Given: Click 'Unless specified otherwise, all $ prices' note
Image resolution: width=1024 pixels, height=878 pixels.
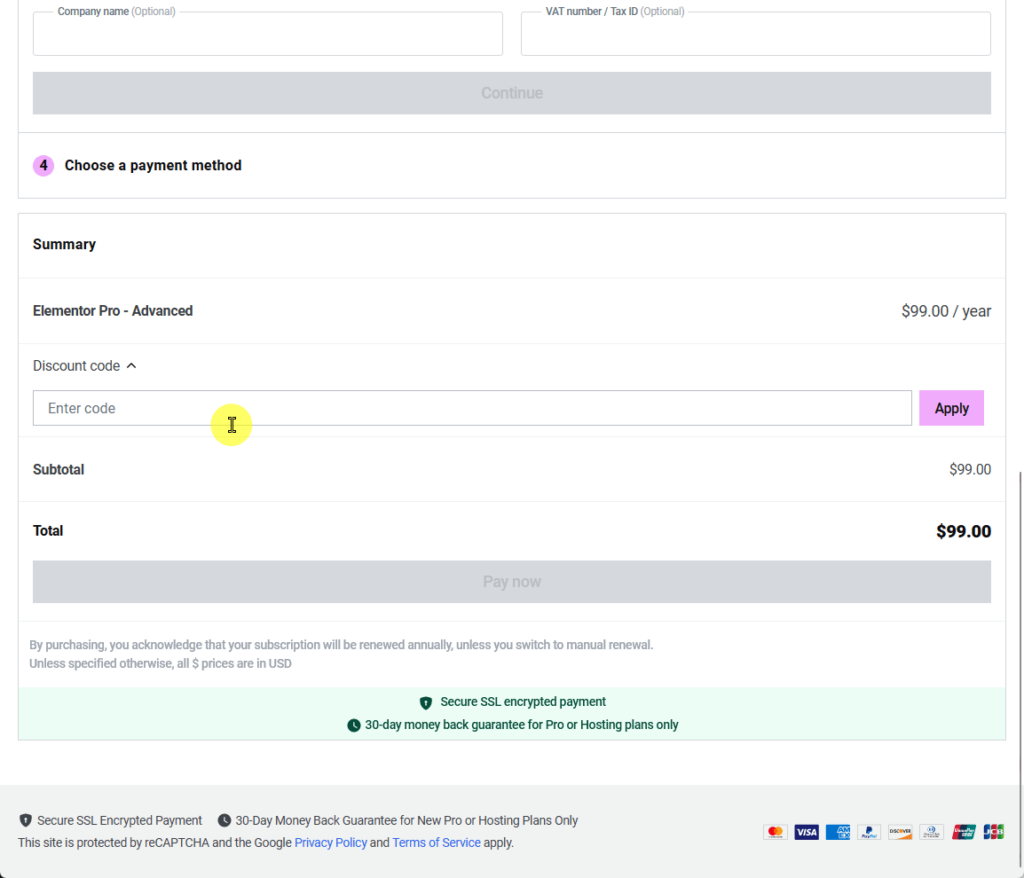Looking at the screenshot, I should [x=161, y=664].
